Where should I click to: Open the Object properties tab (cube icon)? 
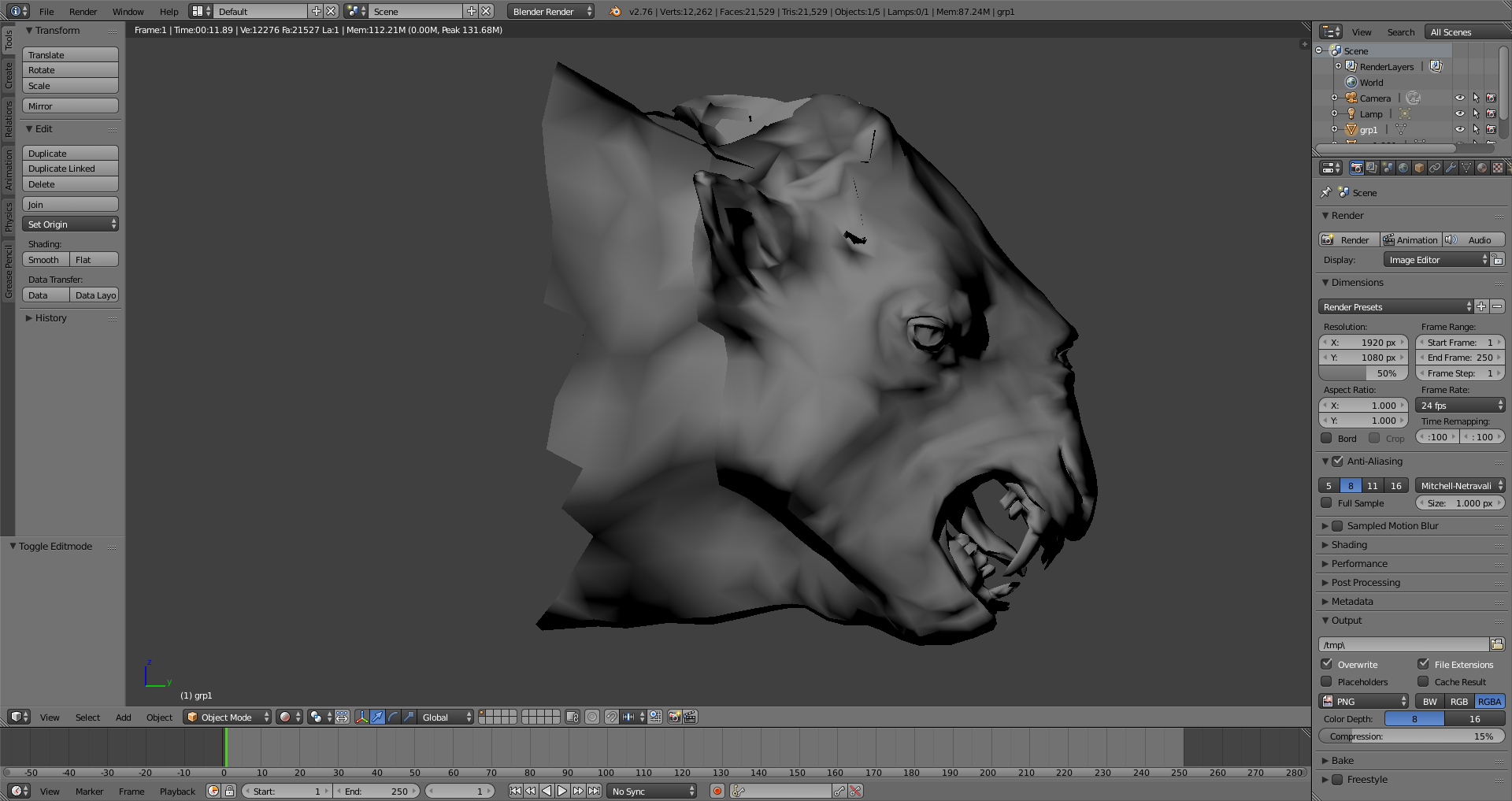(1419, 168)
